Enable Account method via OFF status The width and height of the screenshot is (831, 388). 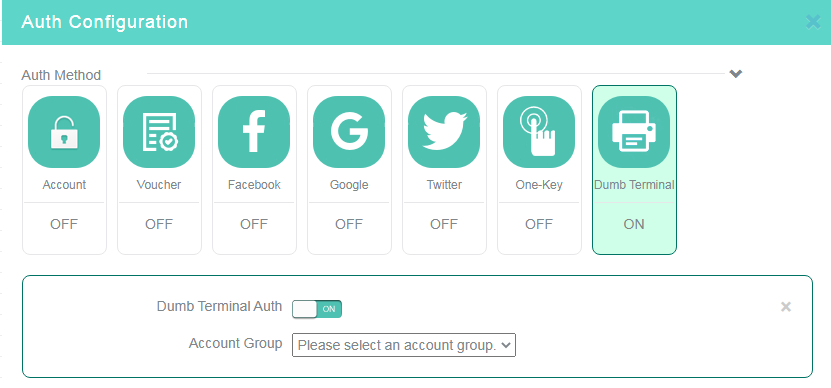pyautogui.click(x=64, y=224)
